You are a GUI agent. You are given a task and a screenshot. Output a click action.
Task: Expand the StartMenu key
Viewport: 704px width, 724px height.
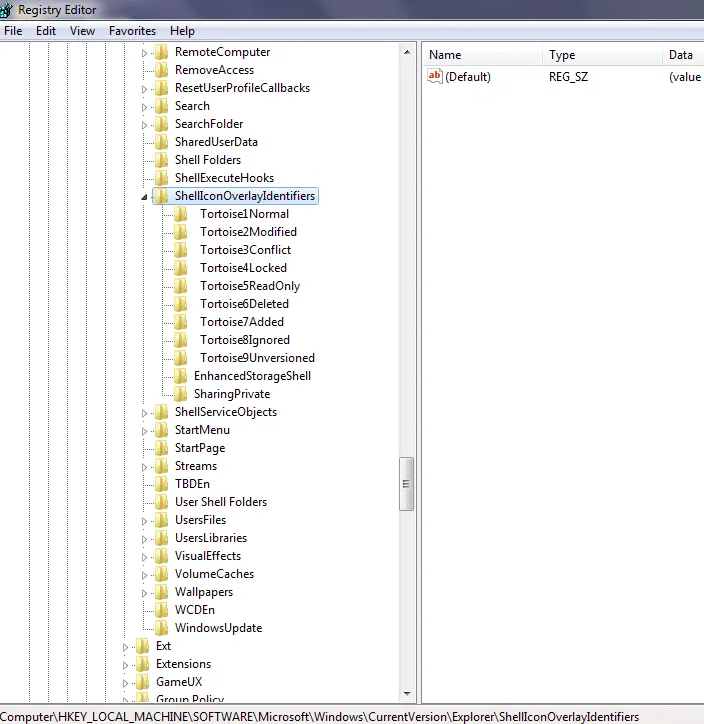pyautogui.click(x=144, y=431)
